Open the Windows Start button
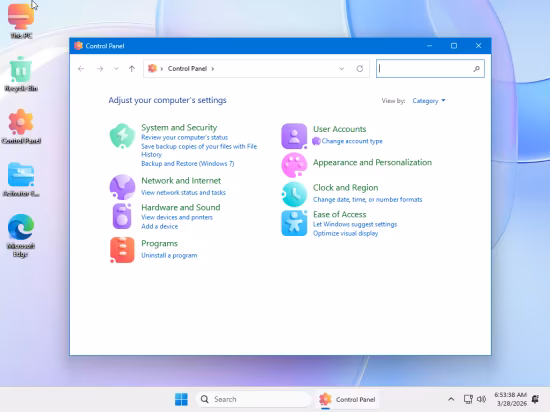Screen dimensions: 550x412 pos(181,399)
